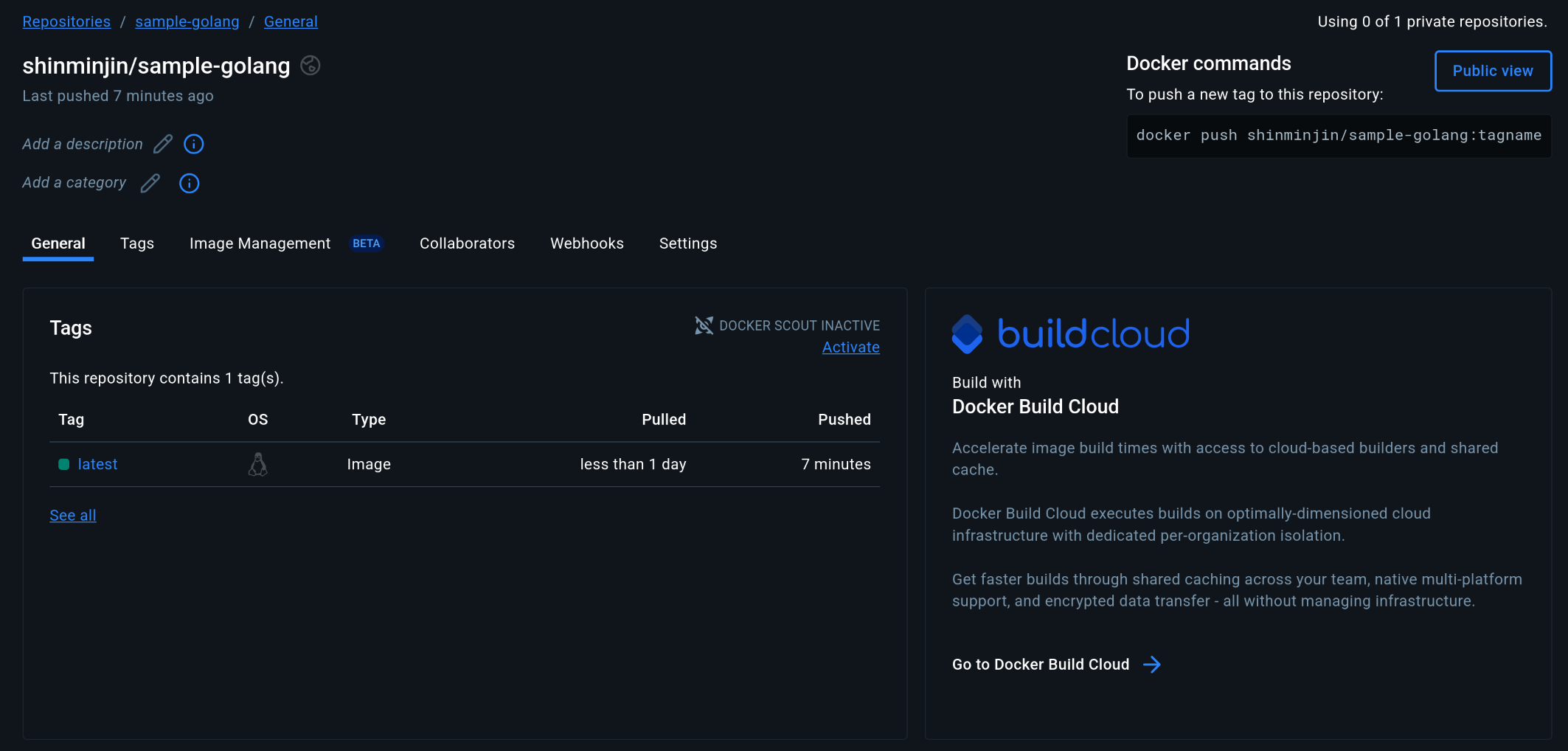1568x751 pixels.
Task: Click 'Using 0 of 1 private repositories.' text
Action: 1432,21
